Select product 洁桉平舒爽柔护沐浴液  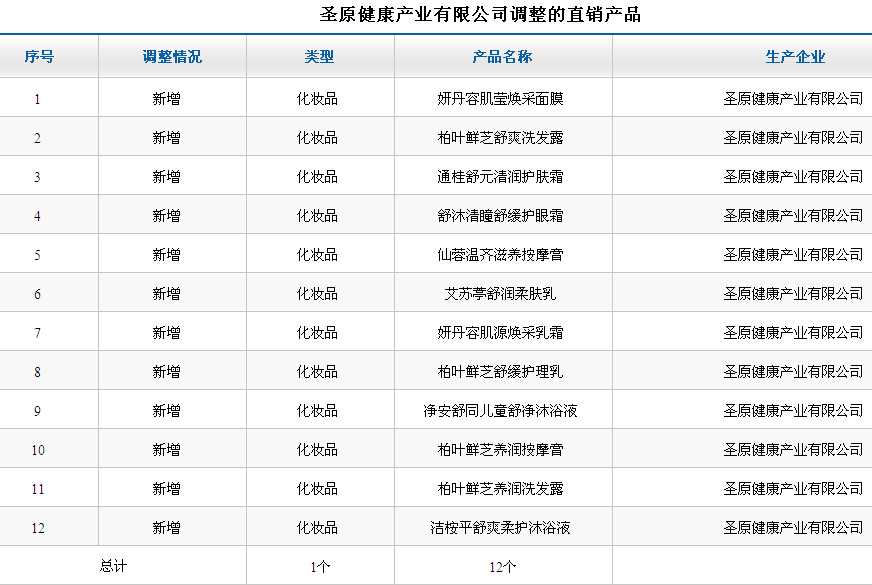click(501, 527)
